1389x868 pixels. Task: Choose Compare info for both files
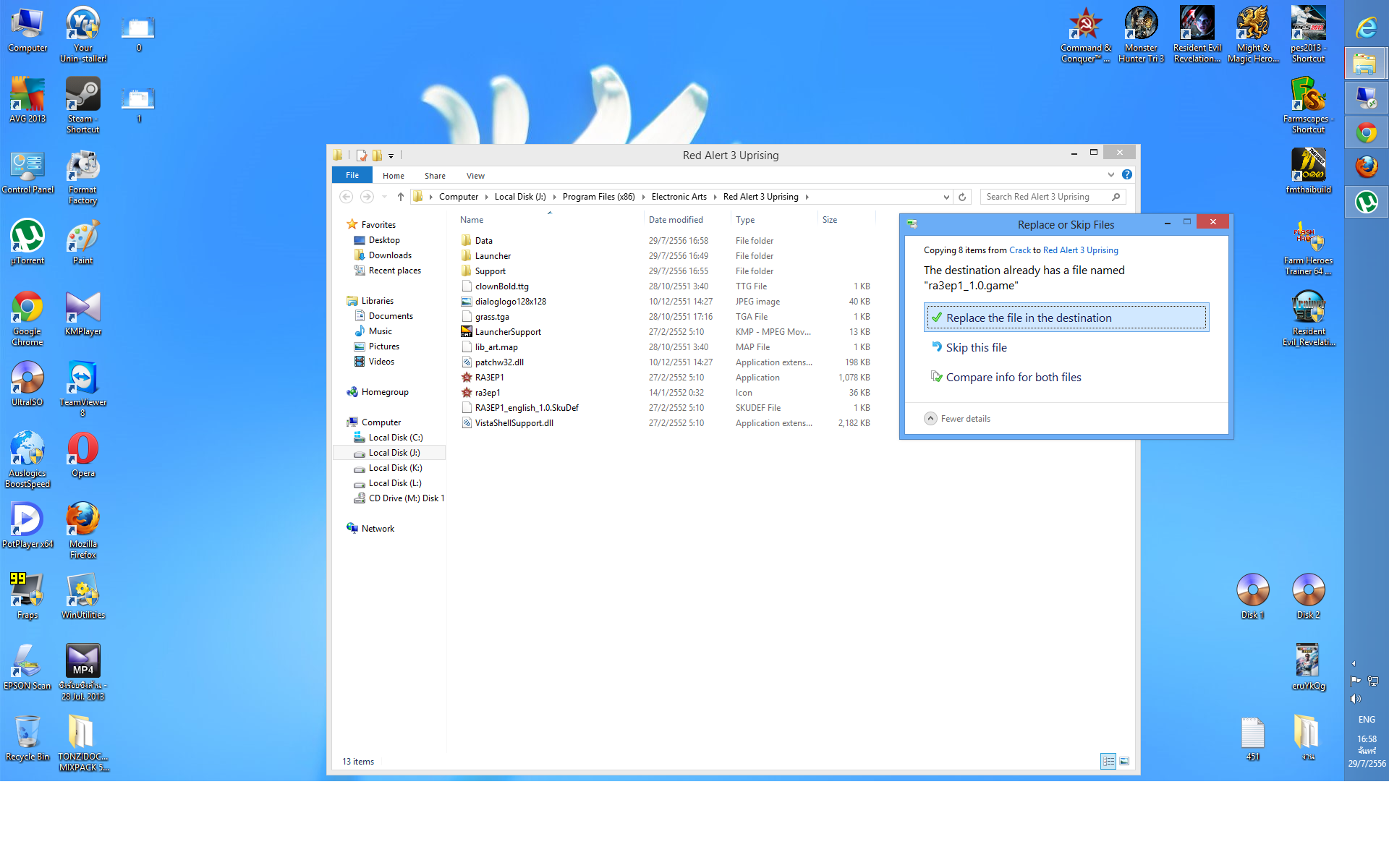1013,378
